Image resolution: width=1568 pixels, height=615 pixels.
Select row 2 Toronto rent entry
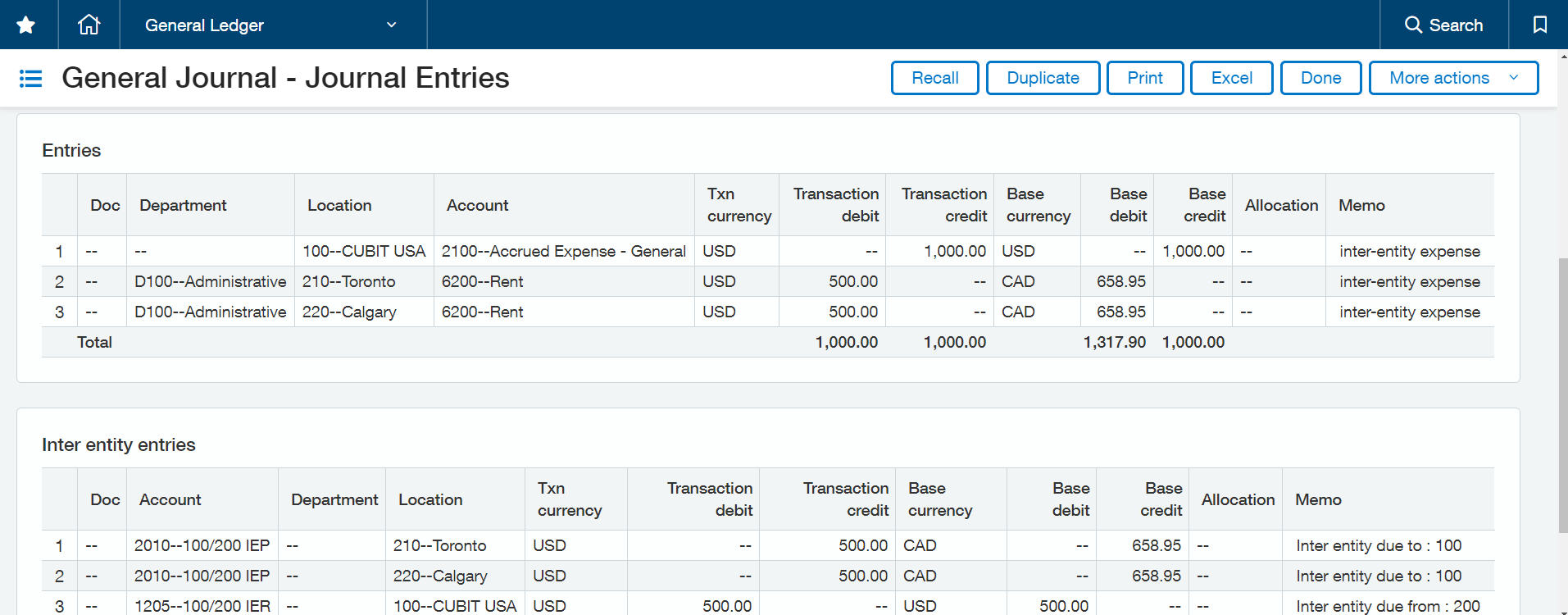348,281
